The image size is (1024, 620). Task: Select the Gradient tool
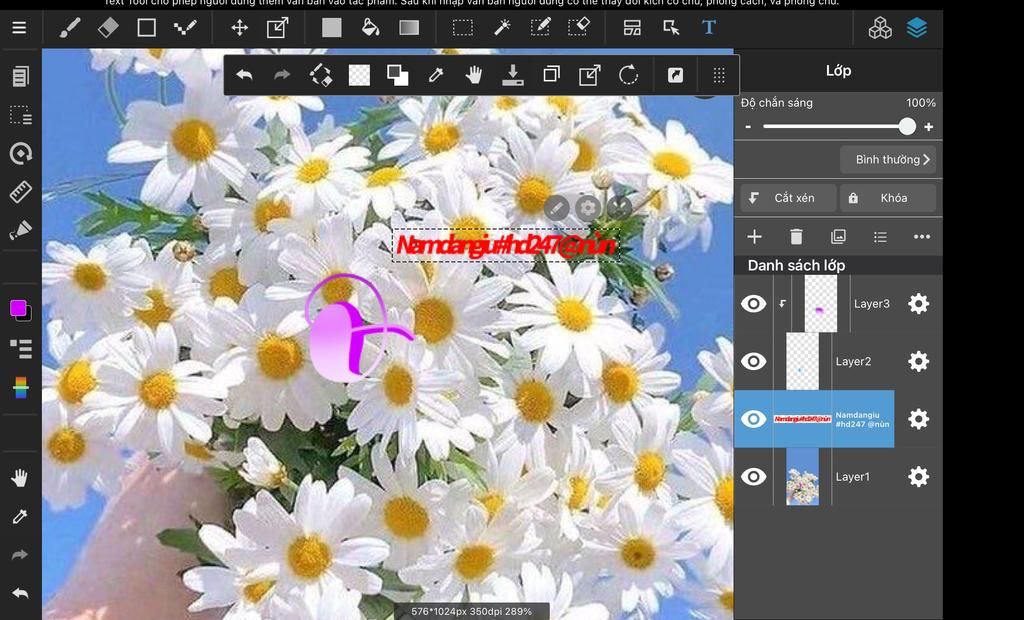(409, 28)
